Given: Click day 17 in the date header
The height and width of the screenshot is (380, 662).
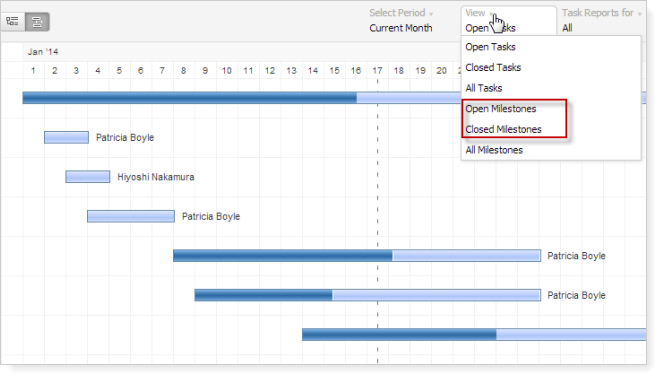Looking at the screenshot, I should [x=377, y=71].
